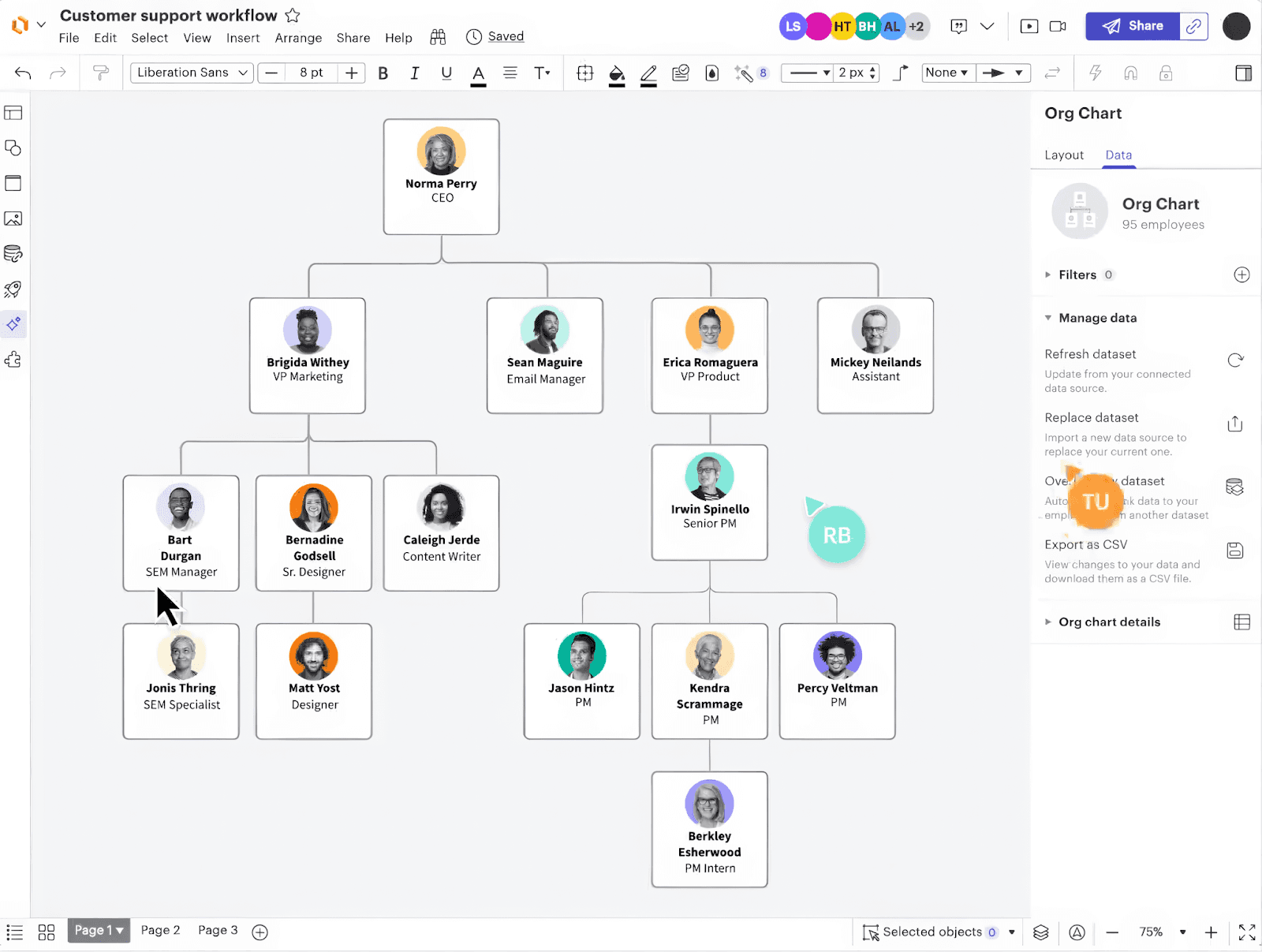Click the Saved status link

(506, 36)
